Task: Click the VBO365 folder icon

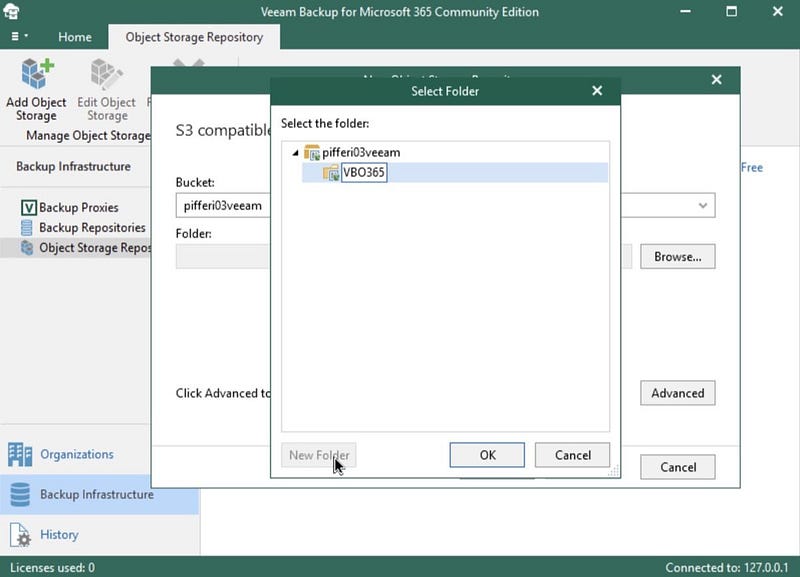Action: pyautogui.click(x=331, y=172)
